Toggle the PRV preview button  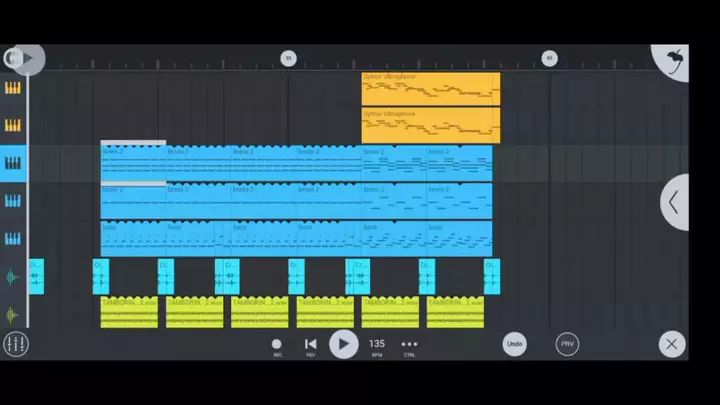click(567, 344)
